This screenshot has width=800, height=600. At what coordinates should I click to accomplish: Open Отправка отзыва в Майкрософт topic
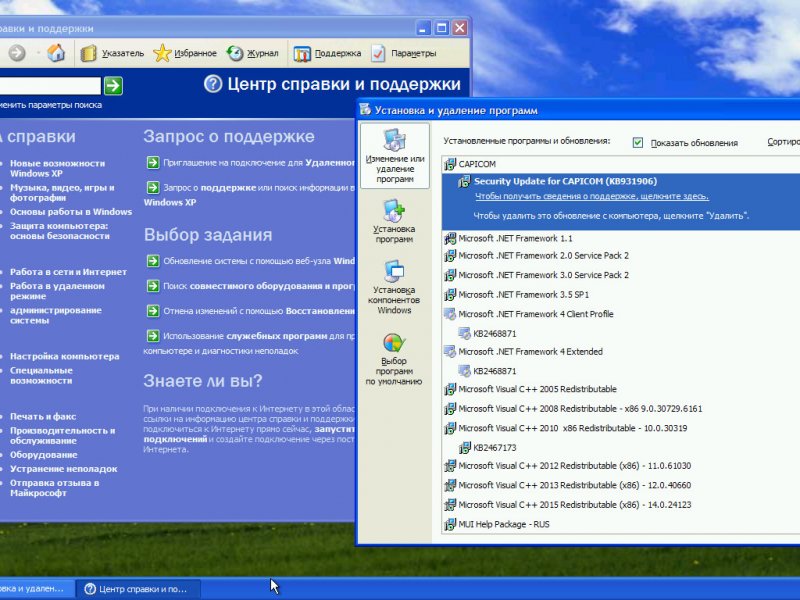coord(55,488)
